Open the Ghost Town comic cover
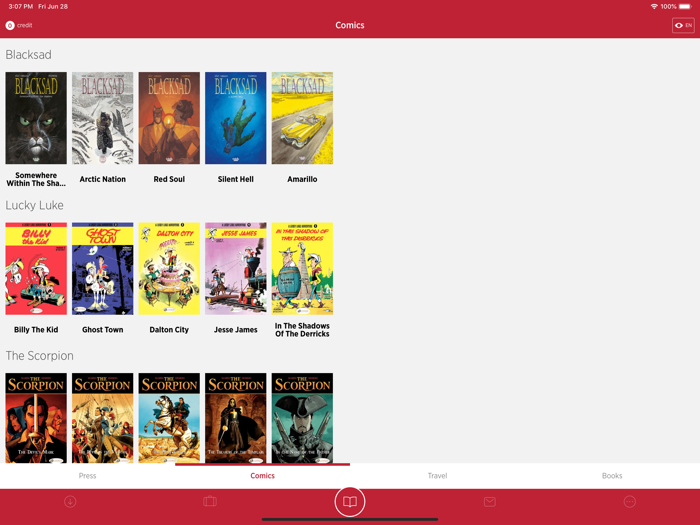 click(103, 269)
